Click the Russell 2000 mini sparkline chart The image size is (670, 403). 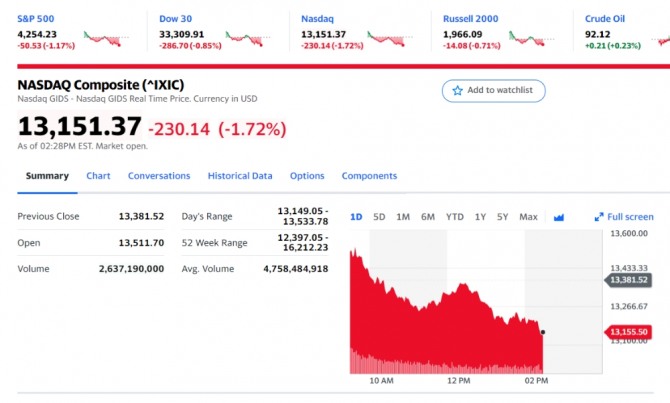tap(529, 39)
